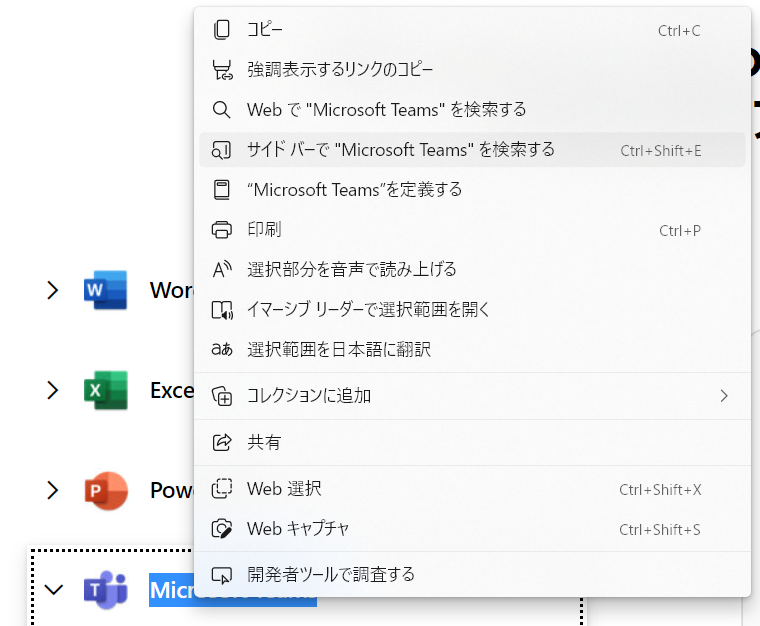
Task: Select 共有 menu entry
Action: tap(472, 442)
